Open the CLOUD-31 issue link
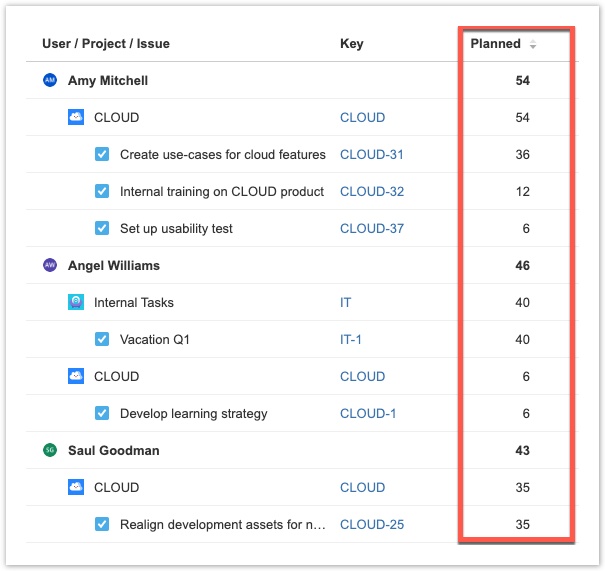The height and width of the screenshot is (571, 605). coord(371,155)
